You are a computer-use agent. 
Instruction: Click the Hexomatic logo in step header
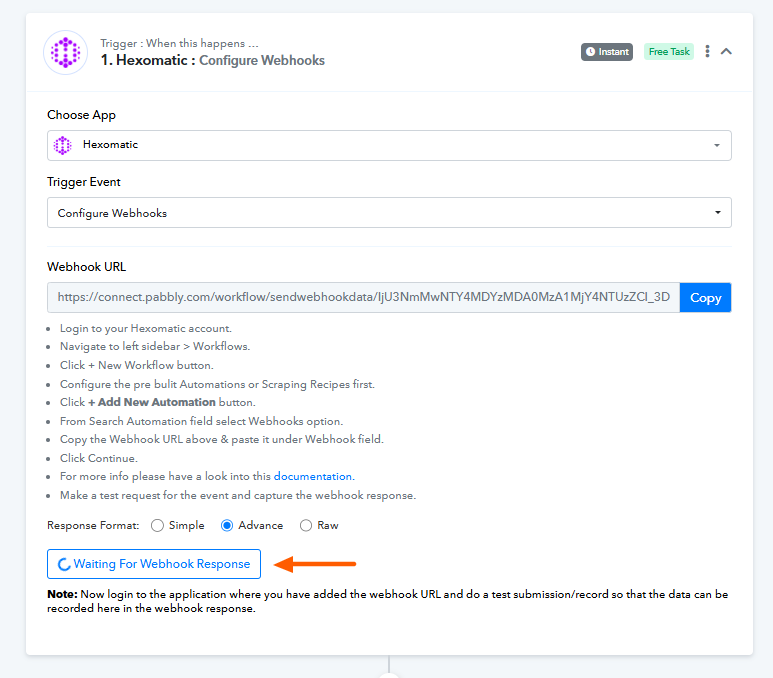pyautogui.click(x=65, y=52)
